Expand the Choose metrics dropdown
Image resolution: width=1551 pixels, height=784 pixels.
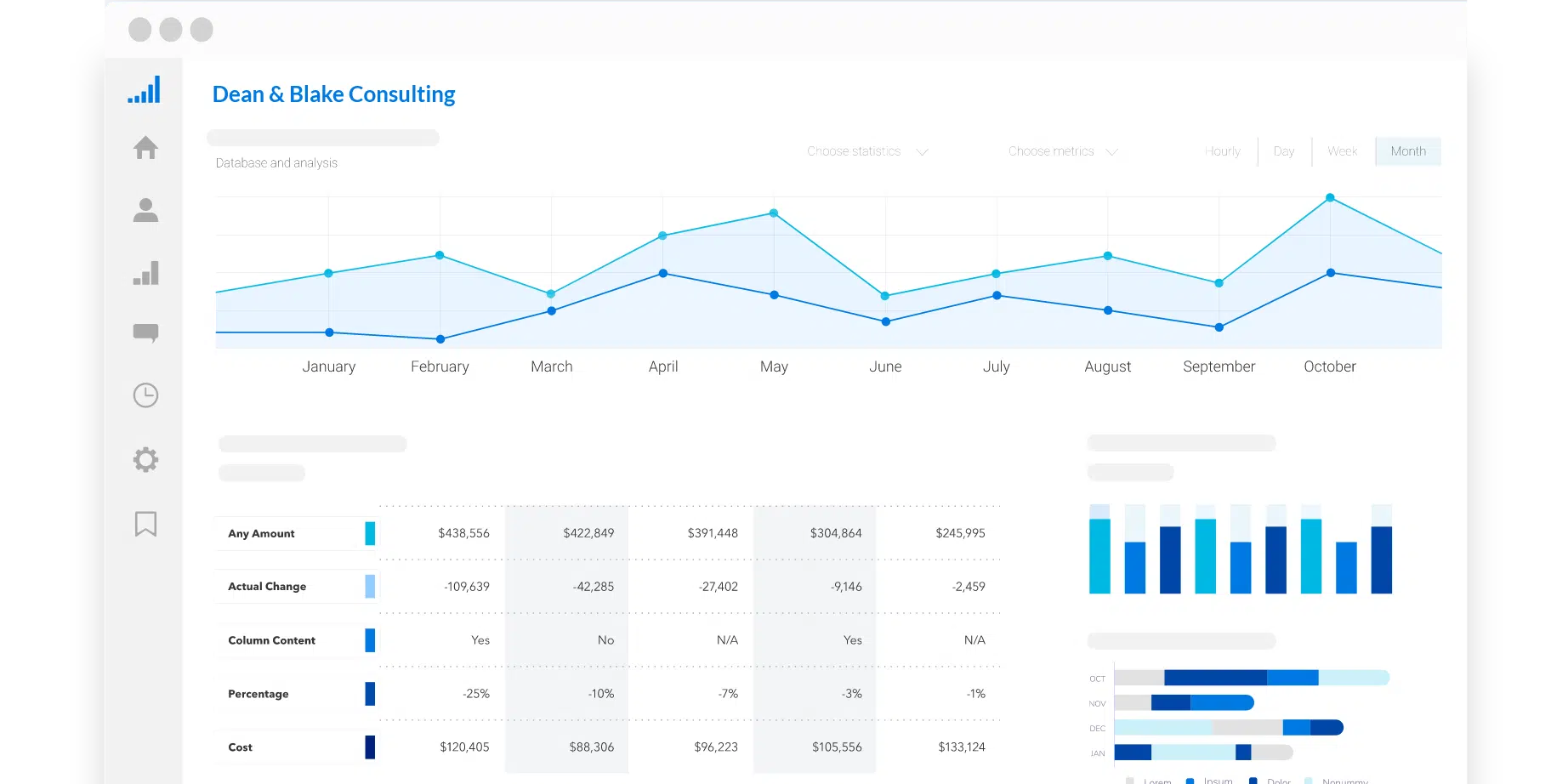point(1062,151)
